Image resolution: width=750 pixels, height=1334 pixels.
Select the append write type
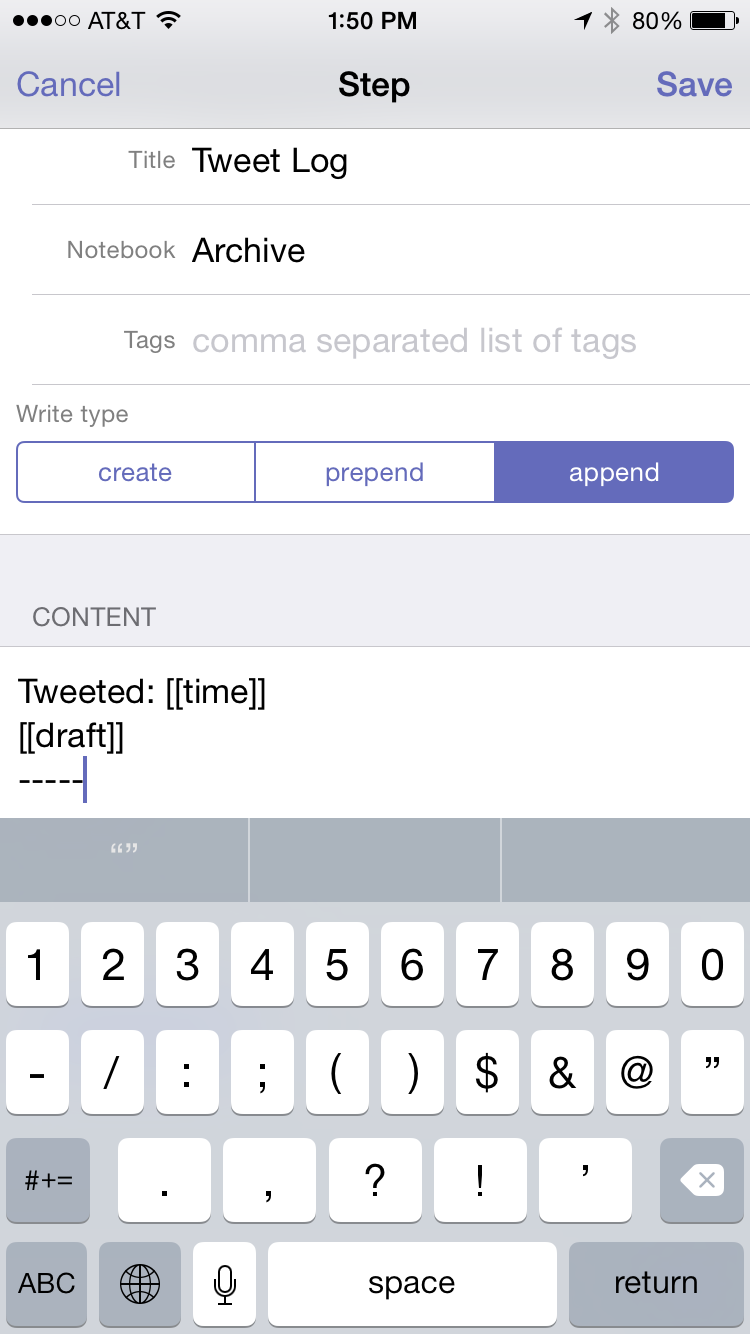pos(614,472)
